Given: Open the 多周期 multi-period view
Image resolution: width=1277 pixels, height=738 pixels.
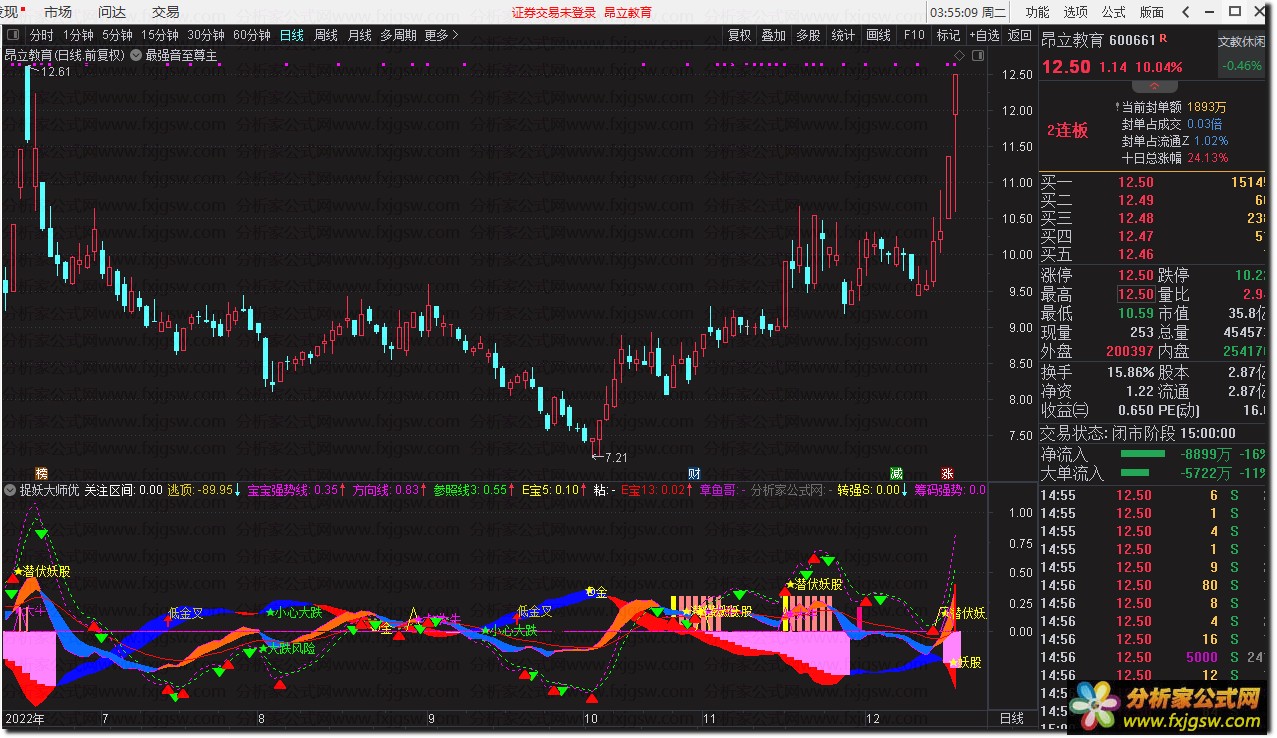Looking at the screenshot, I should click(398, 35).
